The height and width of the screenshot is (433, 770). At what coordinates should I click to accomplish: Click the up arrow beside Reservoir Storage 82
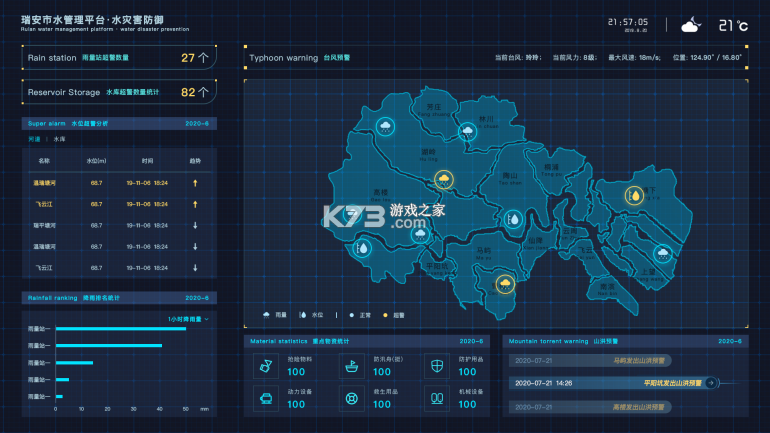(203, 92)
